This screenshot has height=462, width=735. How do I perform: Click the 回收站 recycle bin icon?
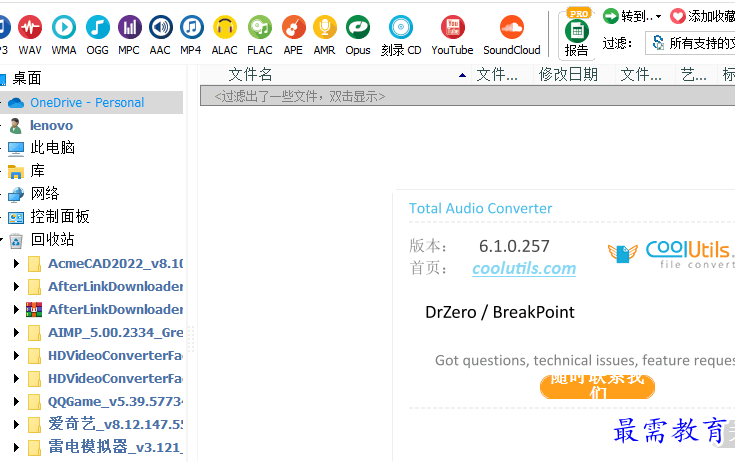(16, 240)
